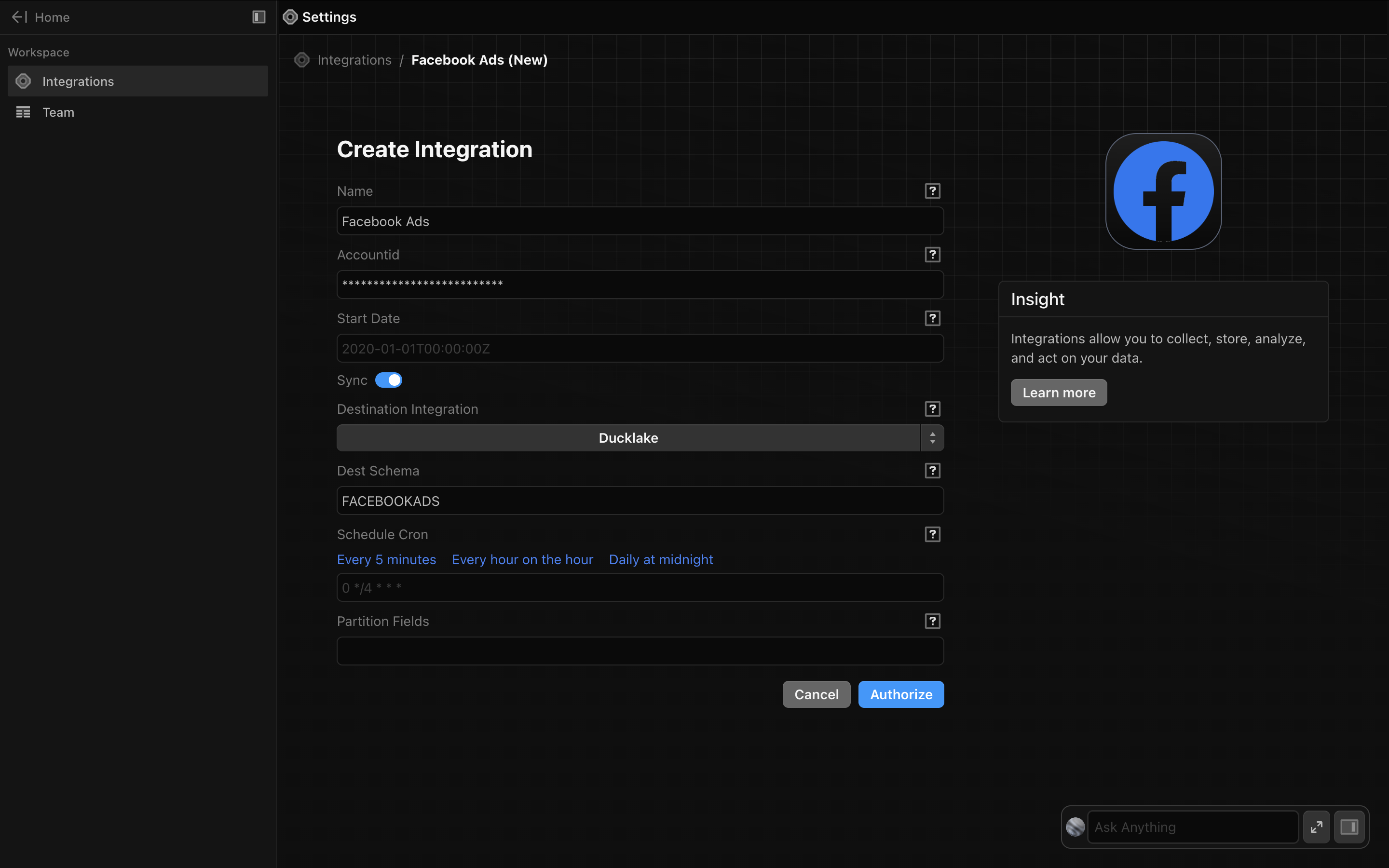Image resolution: width=1389 pixels, height=868 pixels.
Task: Click help icon for Destination Integration
Action: (x=932, y=409)
